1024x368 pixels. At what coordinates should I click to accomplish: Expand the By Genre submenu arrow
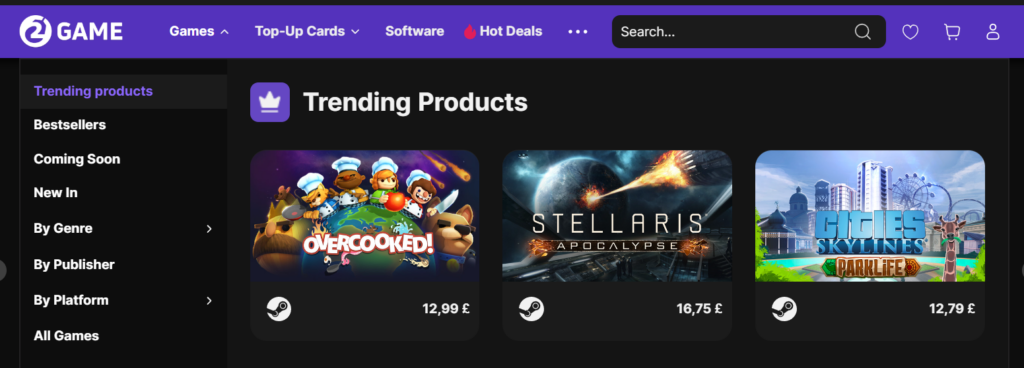click(209, 228)
